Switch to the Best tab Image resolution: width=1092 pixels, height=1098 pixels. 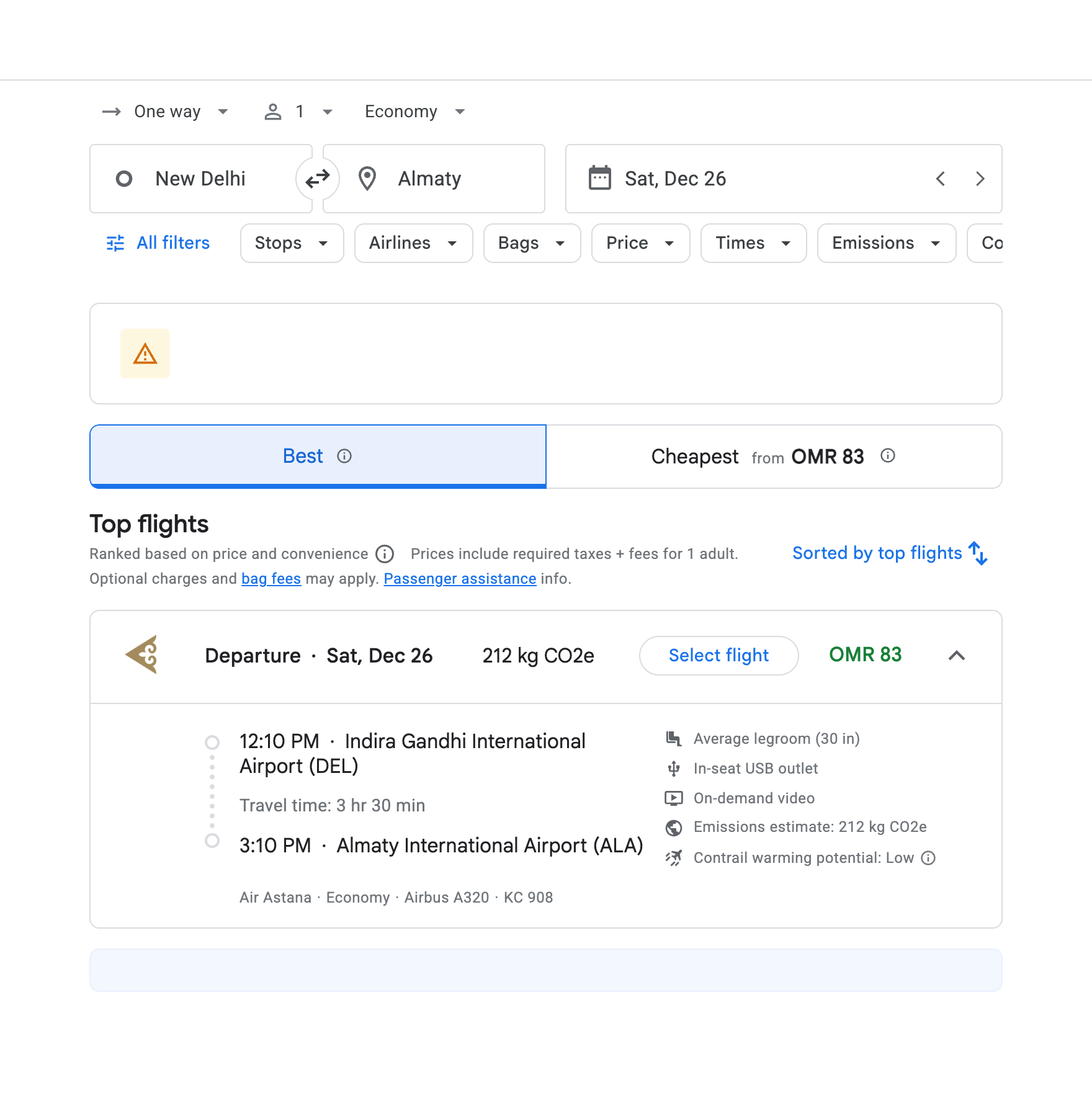(318, 457)
